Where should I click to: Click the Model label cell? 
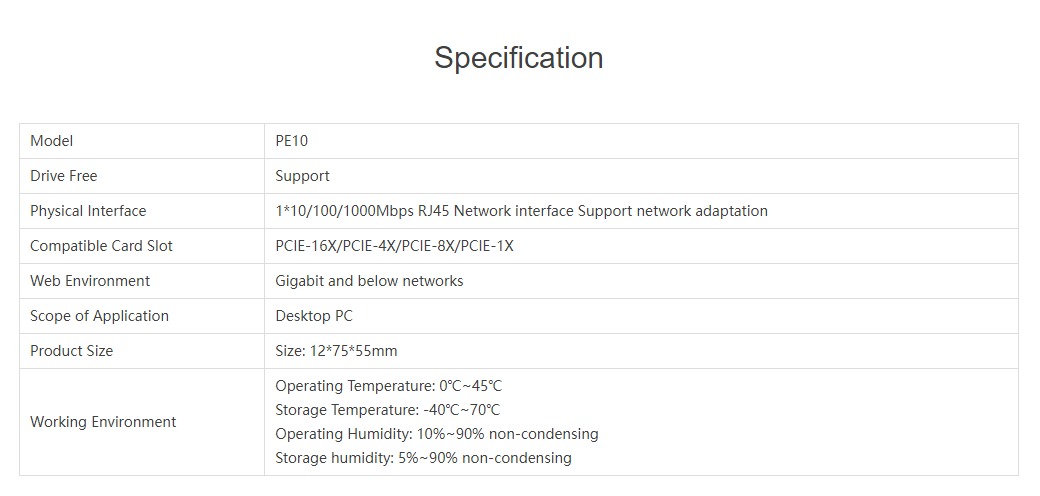pyautogui.click(x=52, y=141)
